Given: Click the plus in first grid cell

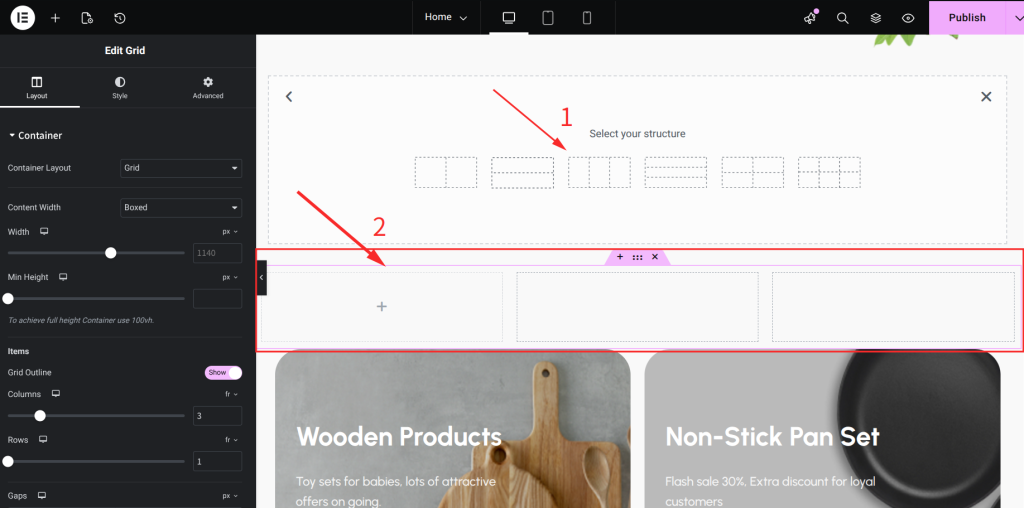Looking at the screenshot, I should pyautogui.click(x=382, y=306).
